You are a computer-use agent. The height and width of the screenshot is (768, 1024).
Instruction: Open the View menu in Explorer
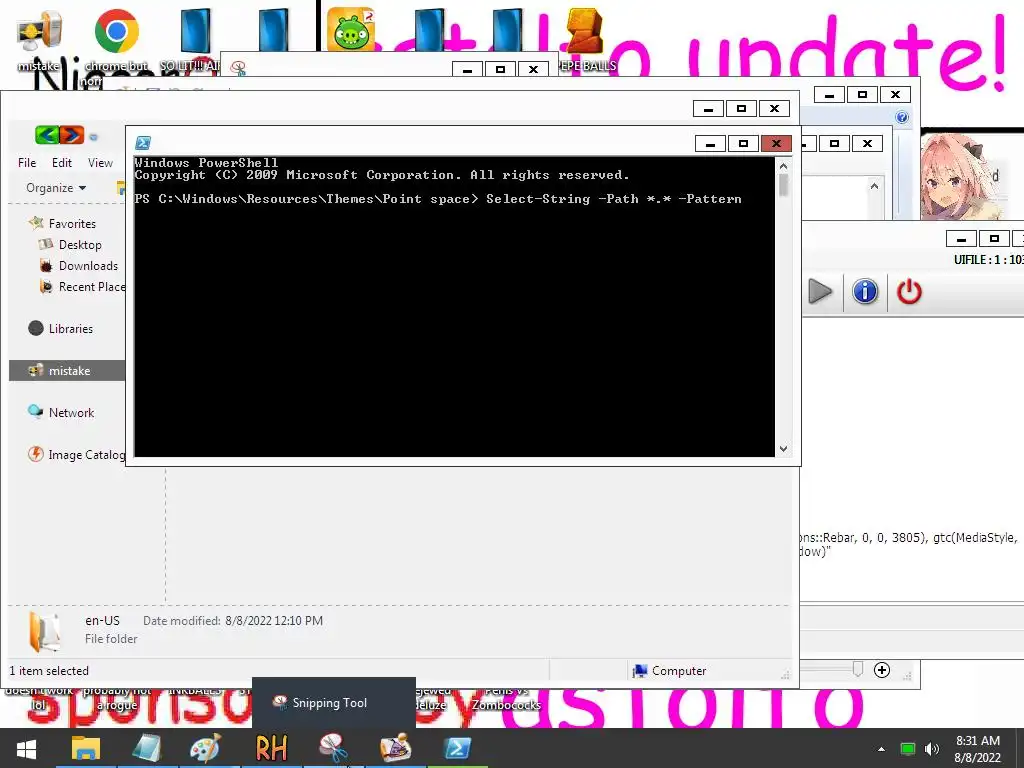(101, 163)
